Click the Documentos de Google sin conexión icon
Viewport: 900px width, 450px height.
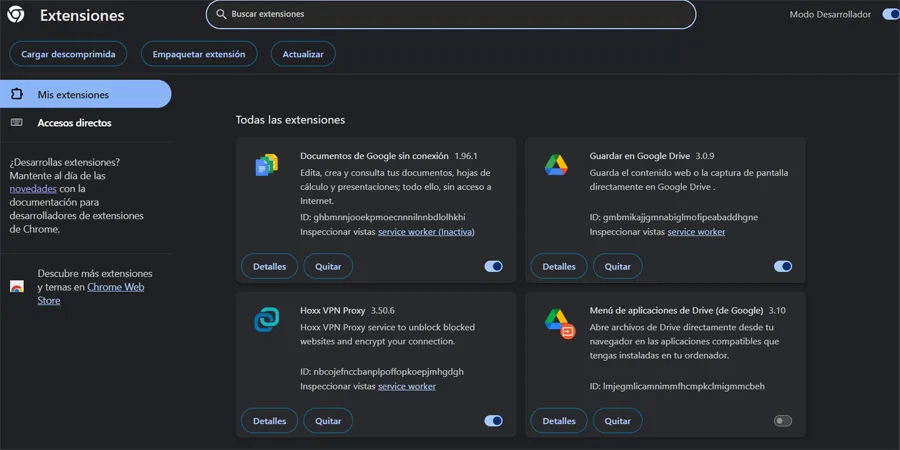pyautogui.click(x=266, y=165)
